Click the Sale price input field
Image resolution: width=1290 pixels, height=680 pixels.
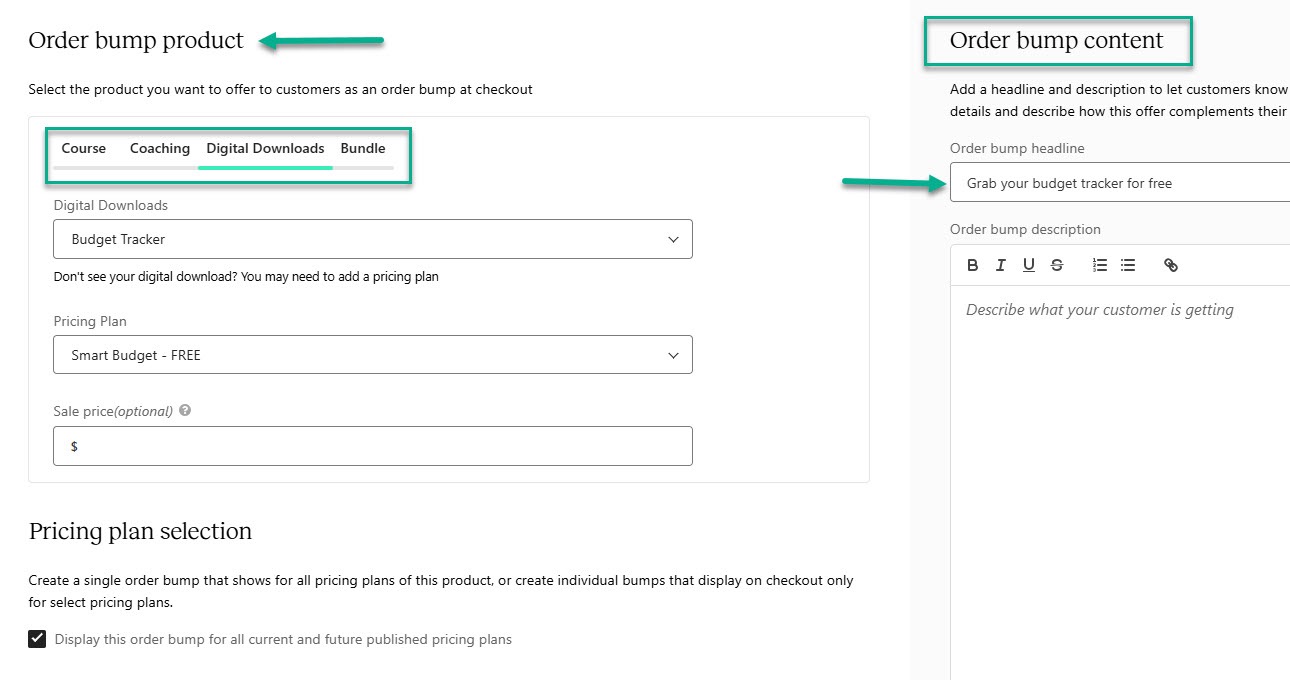coord(373,446)
